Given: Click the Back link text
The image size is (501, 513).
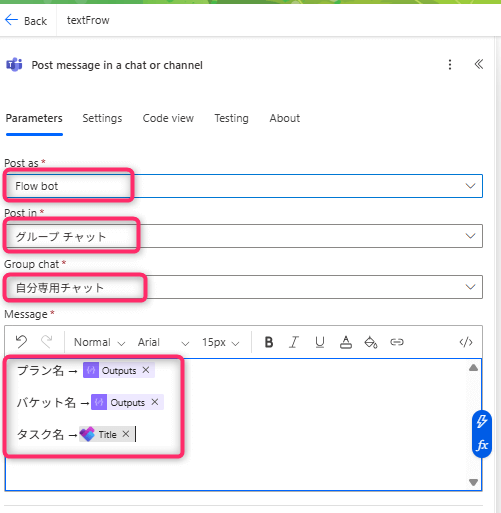Looking at the screenshot, I should tap(35, 21).
